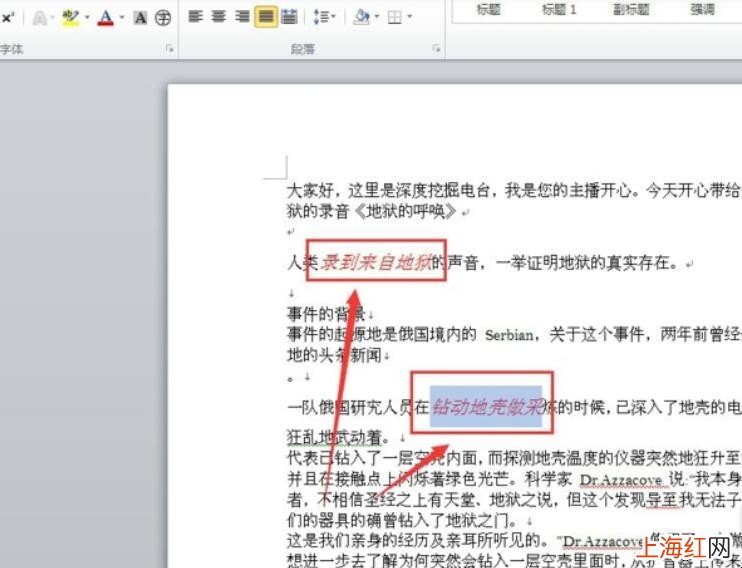Viewport: 742px width, 568px height.
Task: Toggle distributed alignment
Action: click(x=289, y=17)
